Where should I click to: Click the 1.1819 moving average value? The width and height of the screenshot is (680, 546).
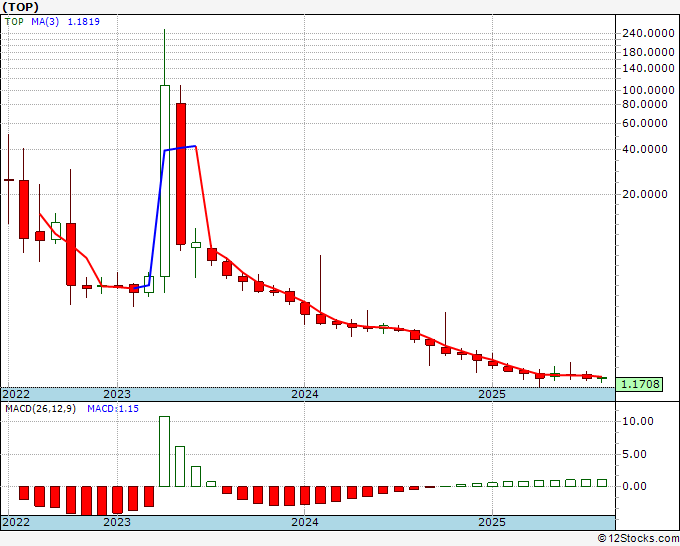pos(84,22)
